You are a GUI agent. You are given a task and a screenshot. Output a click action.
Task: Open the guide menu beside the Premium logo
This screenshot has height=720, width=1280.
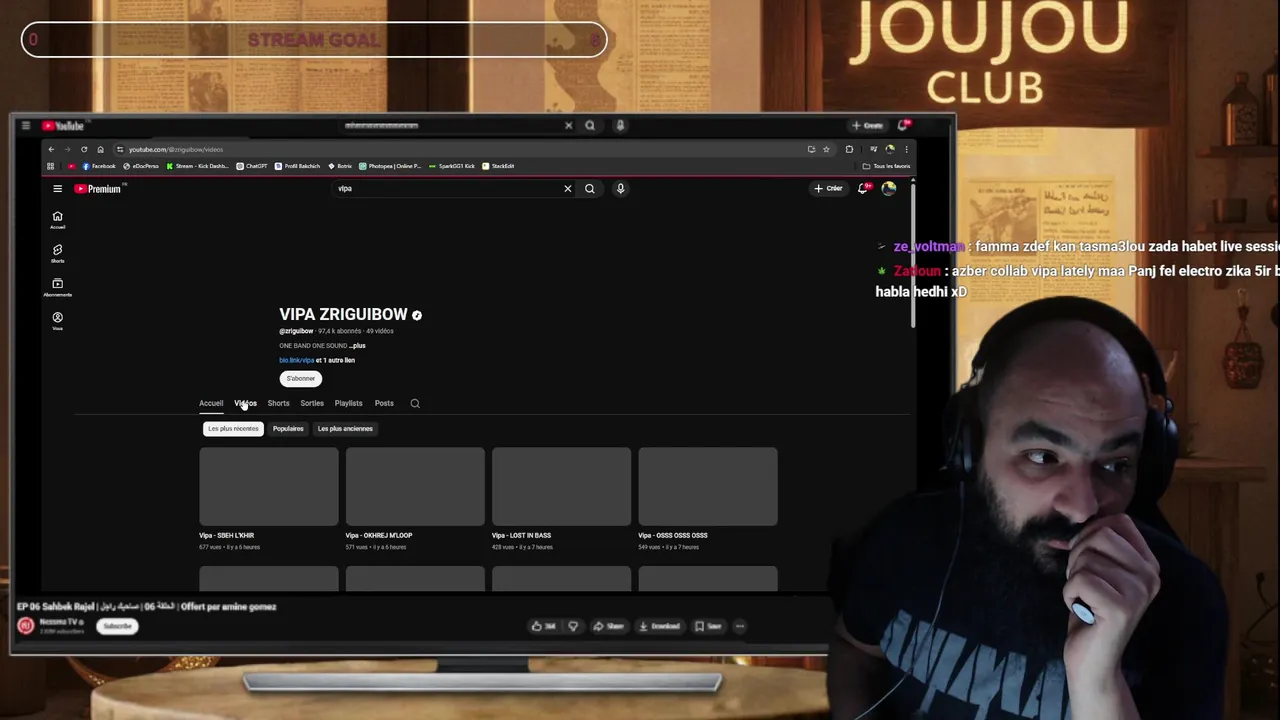pos(57,188)
